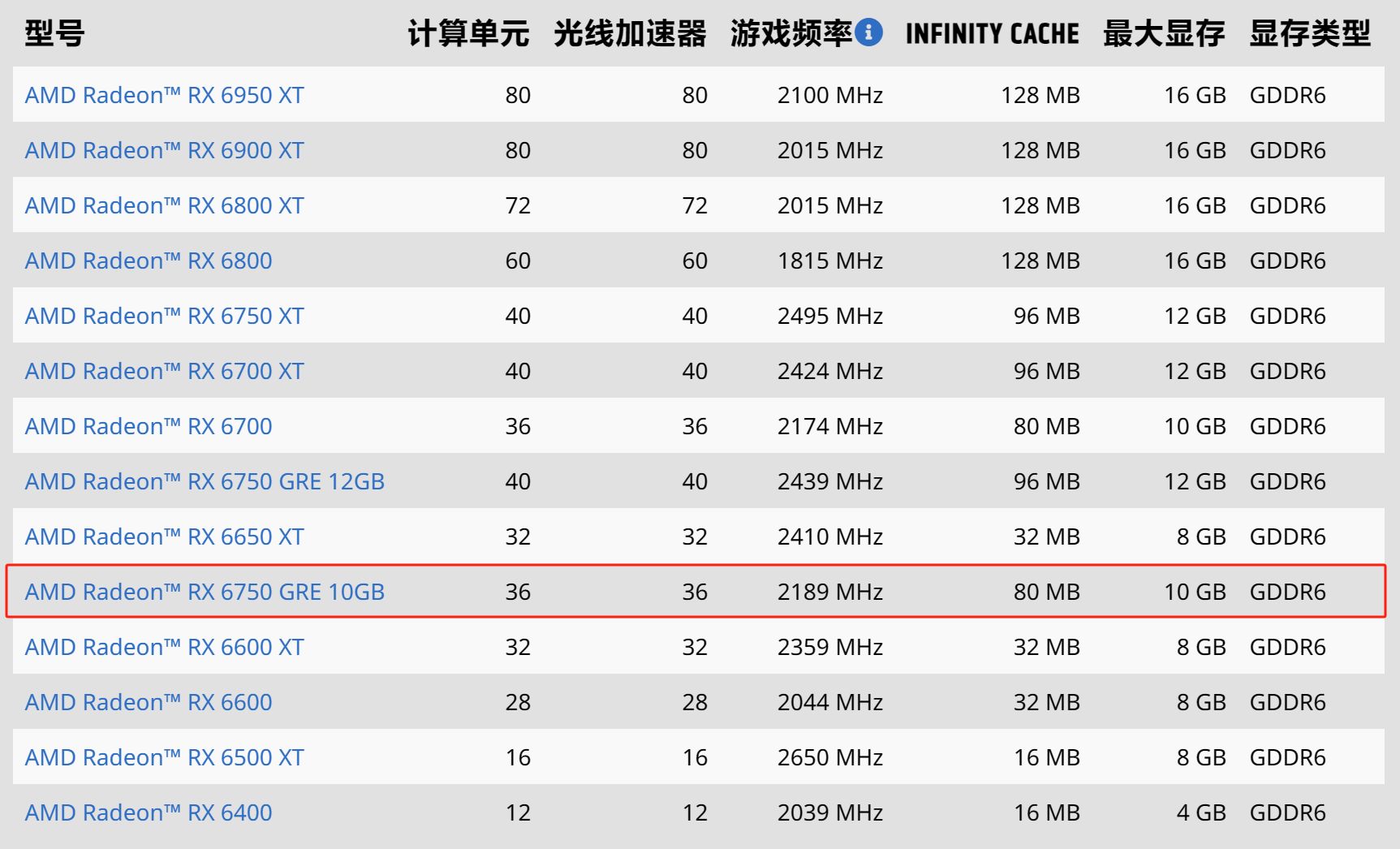Select 10 GB in RX 6750 GRE 10GB row
The image size is (1400, 849).
(x=1195, y=592)
